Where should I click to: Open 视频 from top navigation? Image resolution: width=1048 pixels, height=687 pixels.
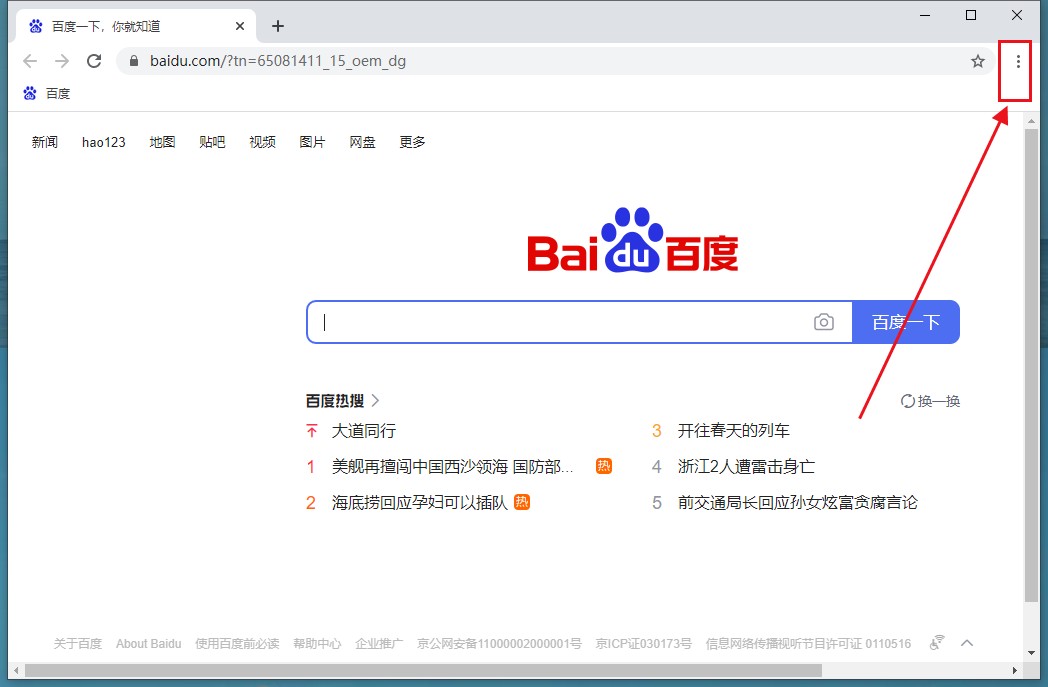[x=262, y=142]
